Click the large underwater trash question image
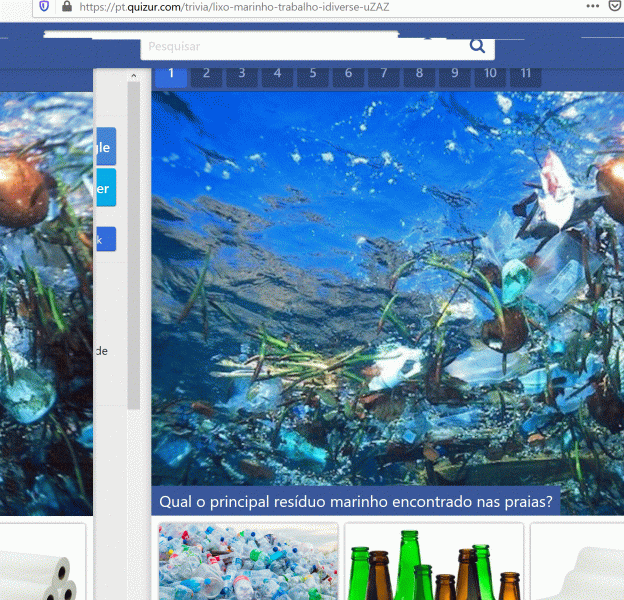 [387, 290]
